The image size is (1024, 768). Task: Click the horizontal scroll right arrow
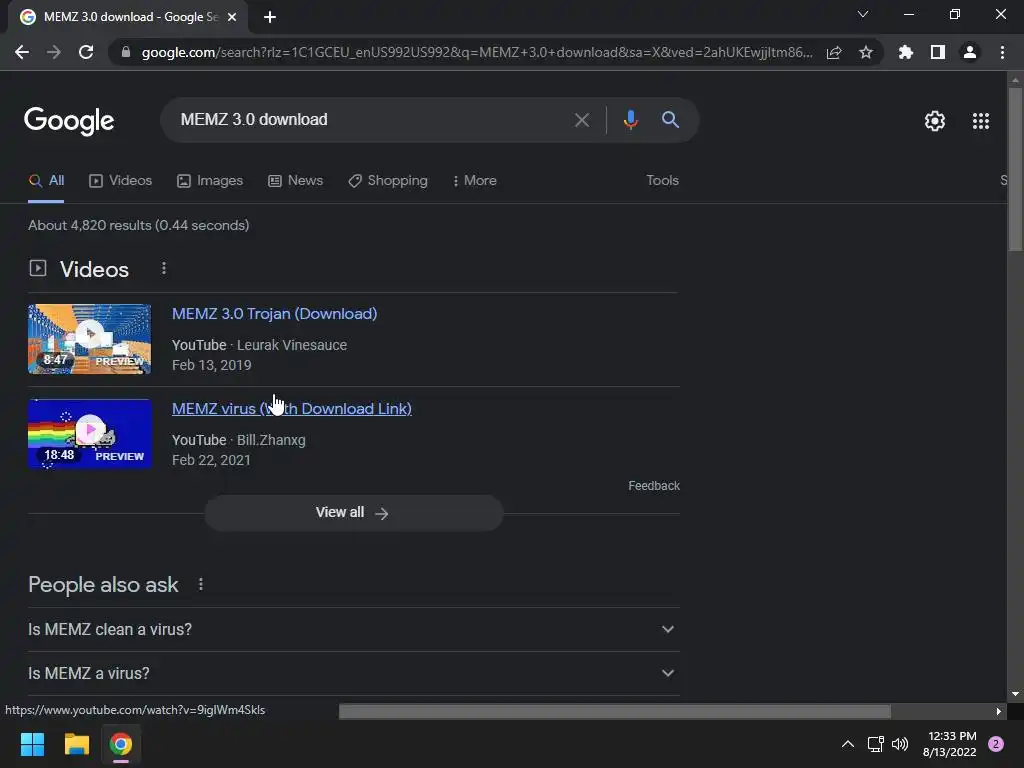[999, 711]
